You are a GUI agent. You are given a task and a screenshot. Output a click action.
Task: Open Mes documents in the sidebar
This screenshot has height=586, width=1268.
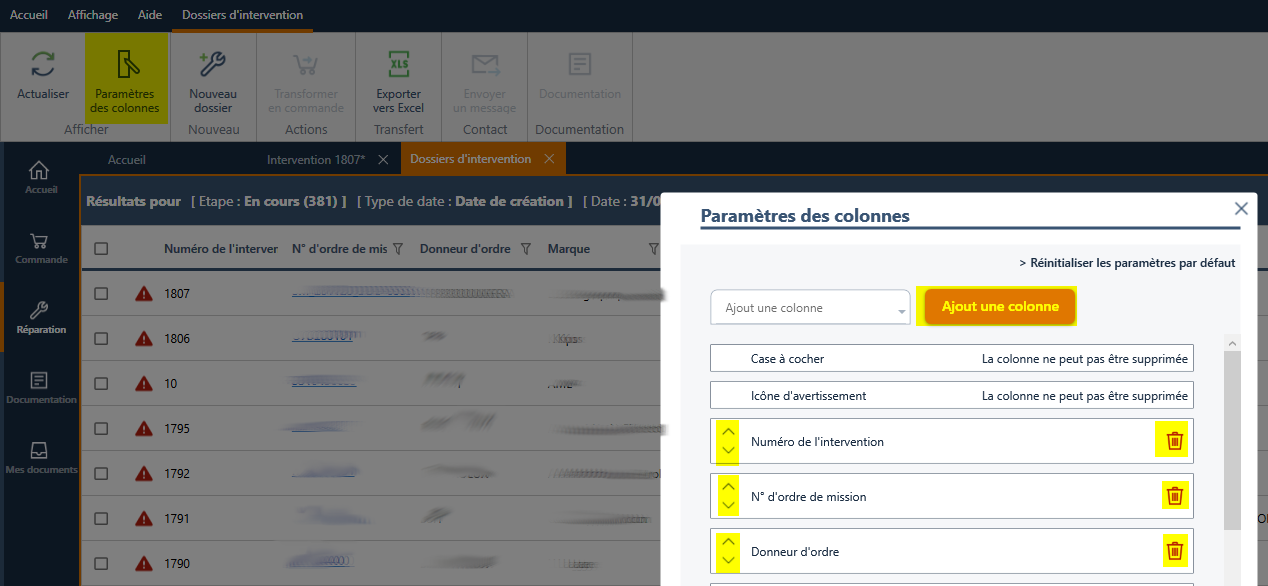pyautogui.click(x=41, y=458)
